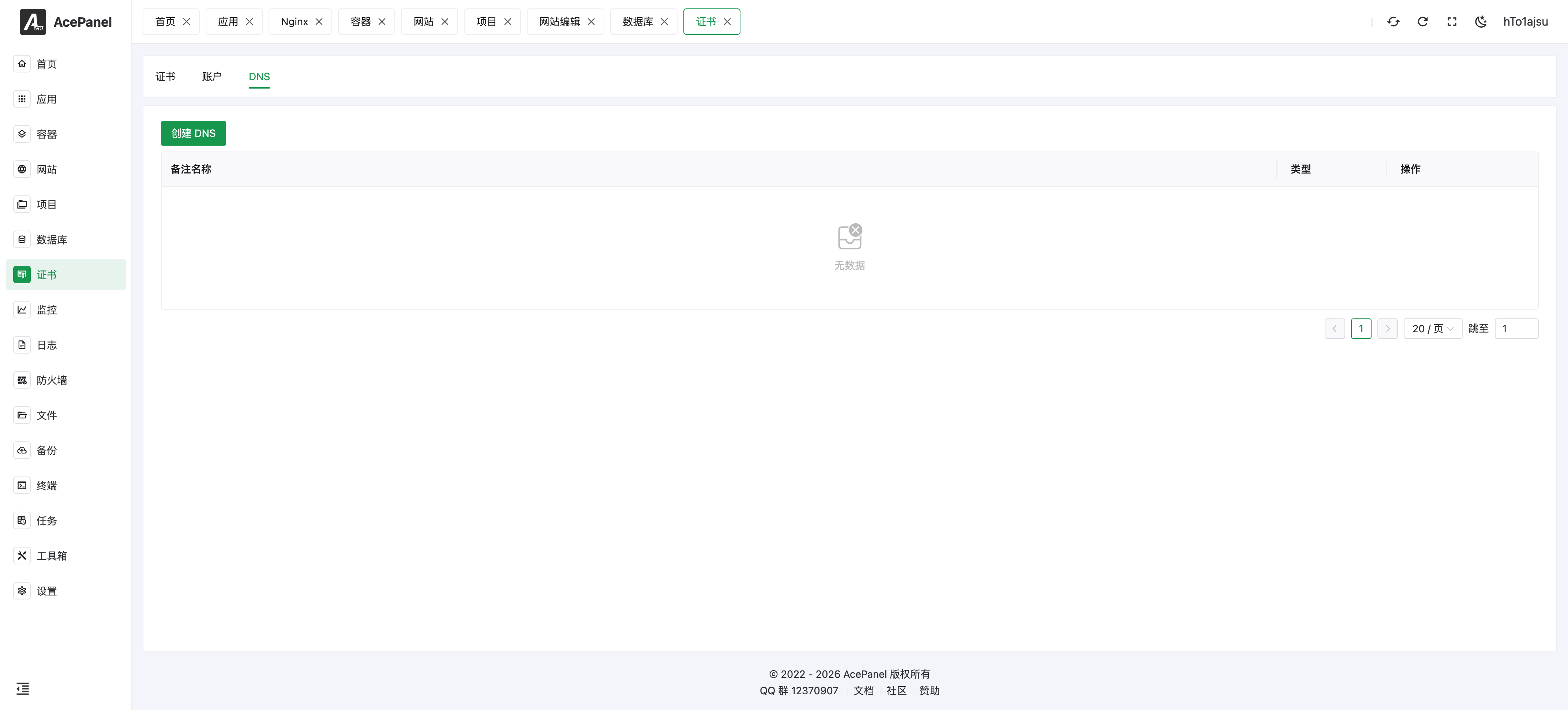Select the 防火墙 firewall icon in sidebar

tap(22, 380)
